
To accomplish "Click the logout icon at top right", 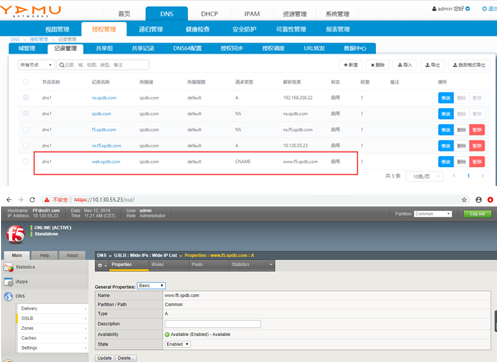I will [x=484, y=9].
